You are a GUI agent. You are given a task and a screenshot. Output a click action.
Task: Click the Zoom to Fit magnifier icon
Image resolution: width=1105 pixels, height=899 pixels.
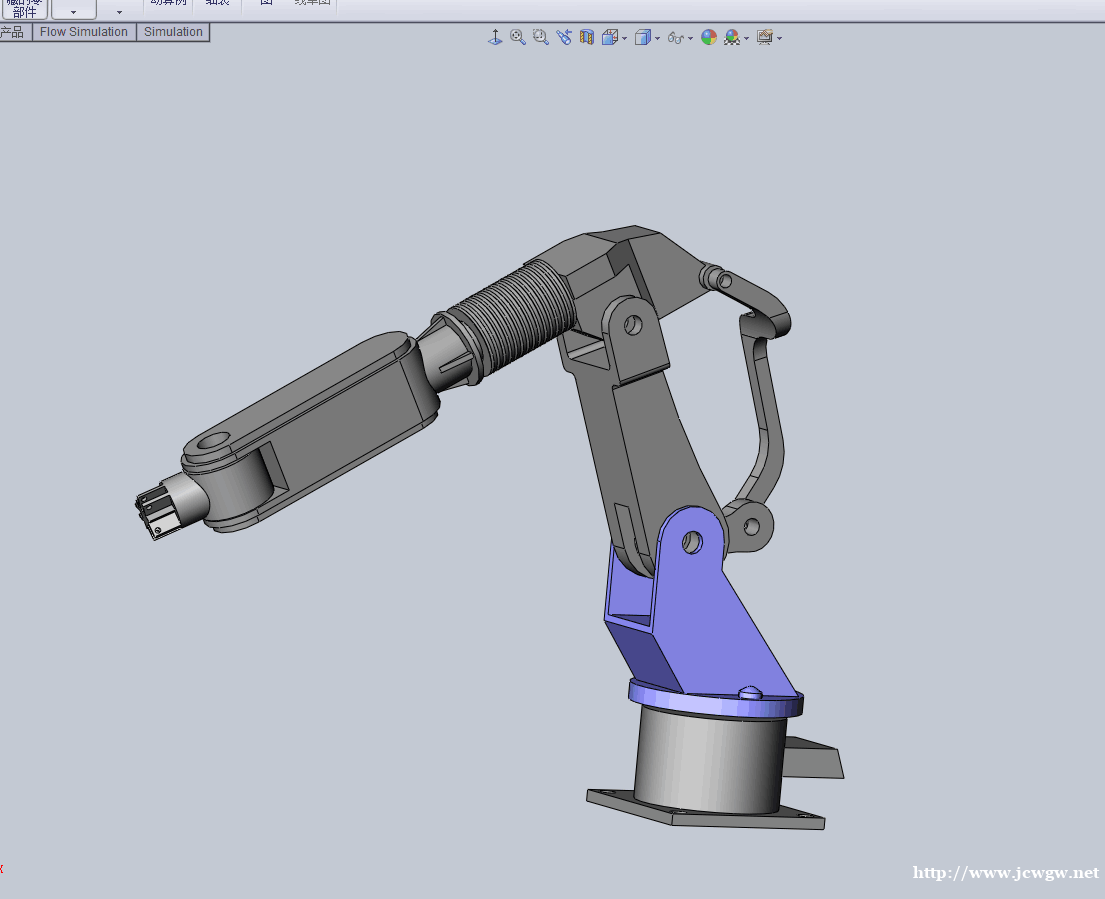click(x=518, y=38)
